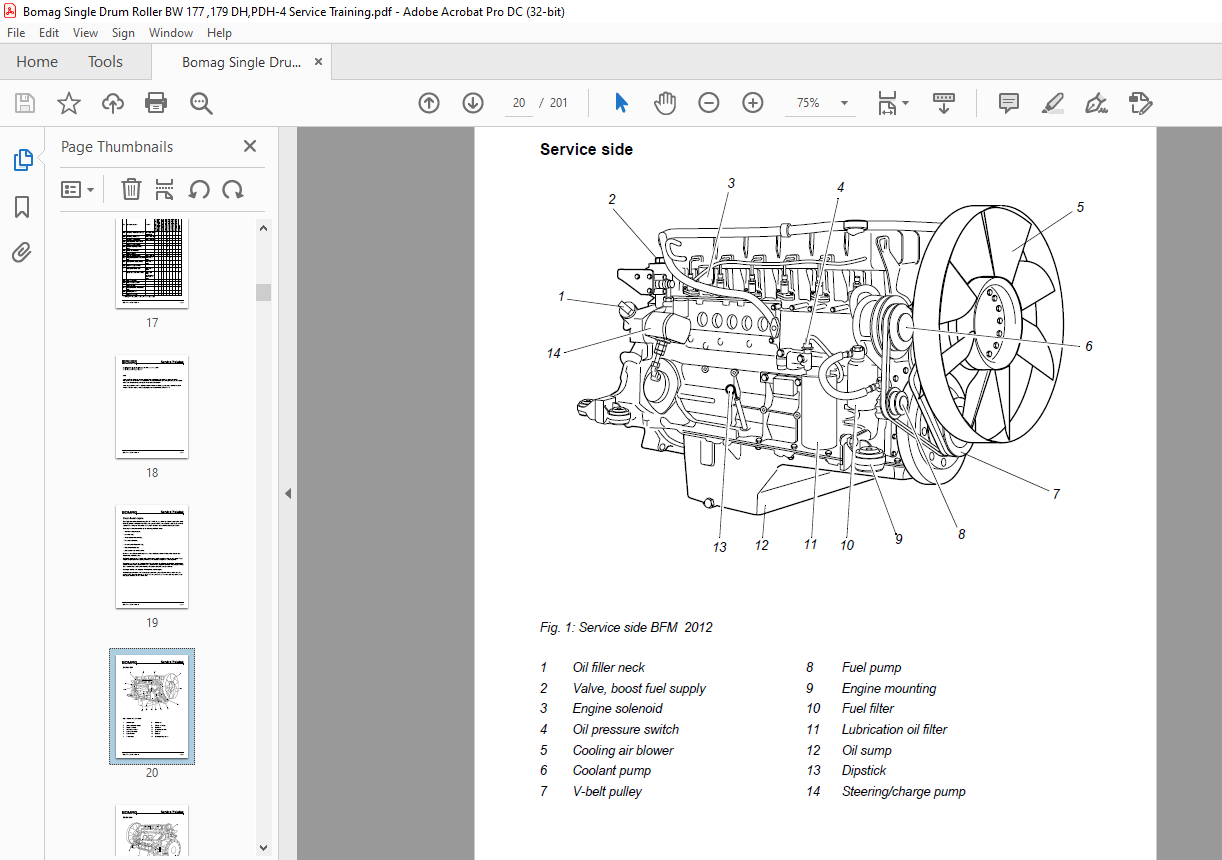Open the Sign menu
This screenshot has height=860, width=1222.
(x=123, y=33)
